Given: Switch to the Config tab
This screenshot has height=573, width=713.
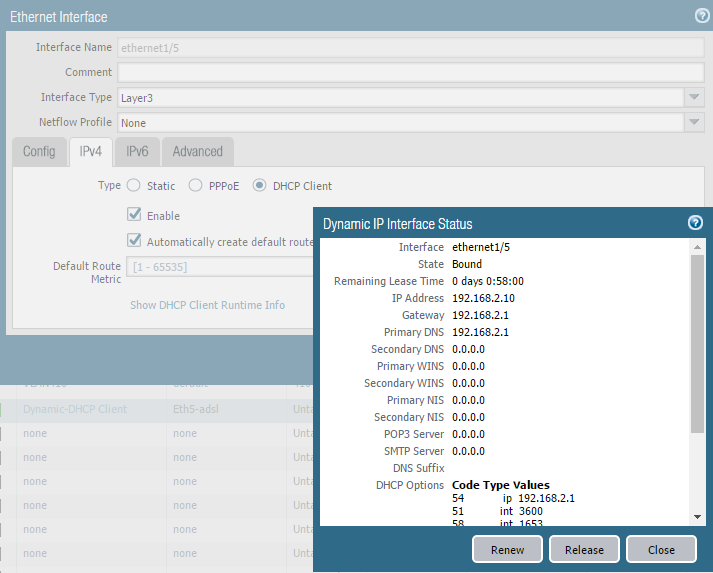Looking at the screenshot, I should pos(39,152).
